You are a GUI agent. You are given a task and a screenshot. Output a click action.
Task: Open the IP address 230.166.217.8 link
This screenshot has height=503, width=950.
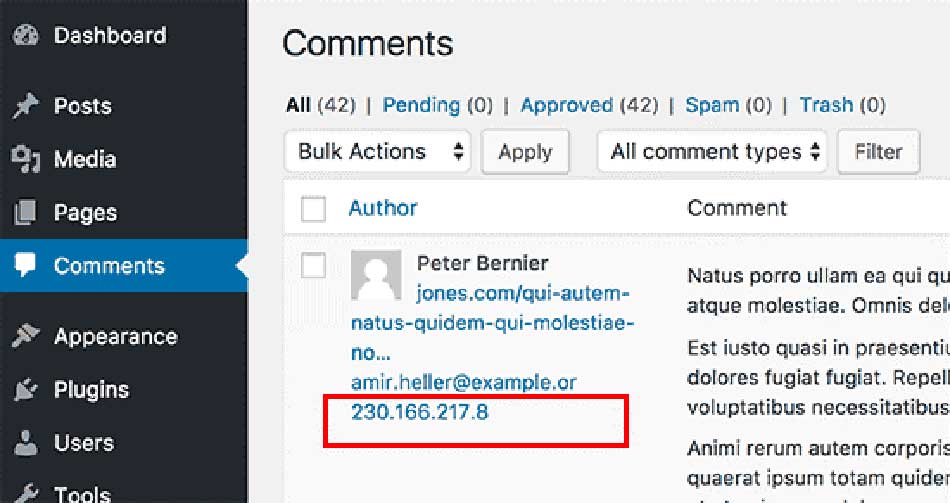pos(420,412)
